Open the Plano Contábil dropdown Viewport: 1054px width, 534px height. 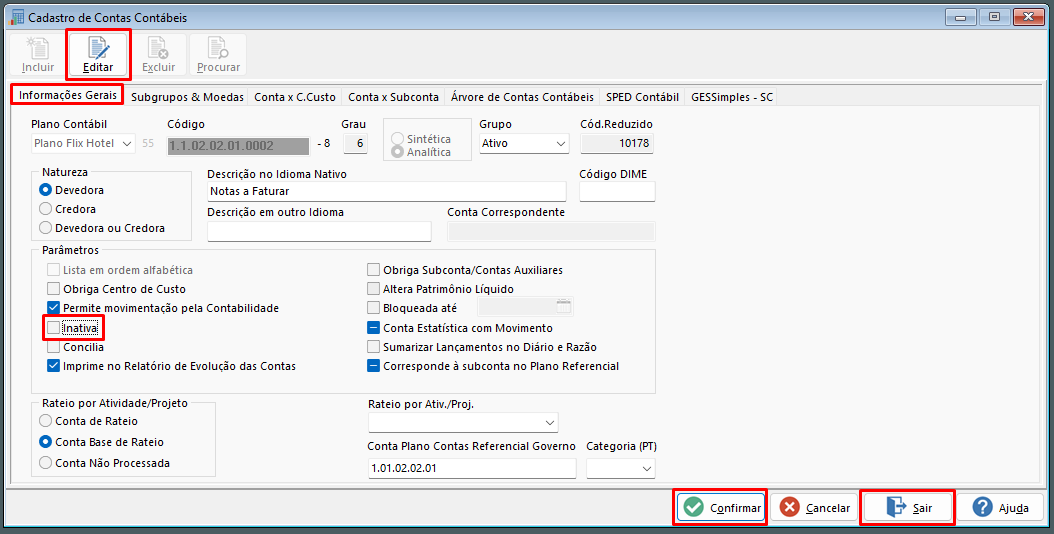point(83,143)
